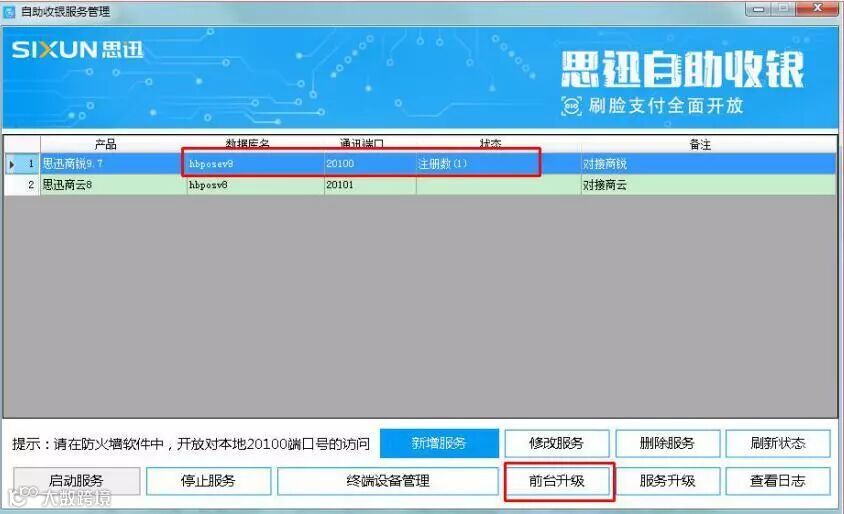The image size is (844, 514).
Task: Click the 通讯端口 column header
Action: (x=362, y=144)
